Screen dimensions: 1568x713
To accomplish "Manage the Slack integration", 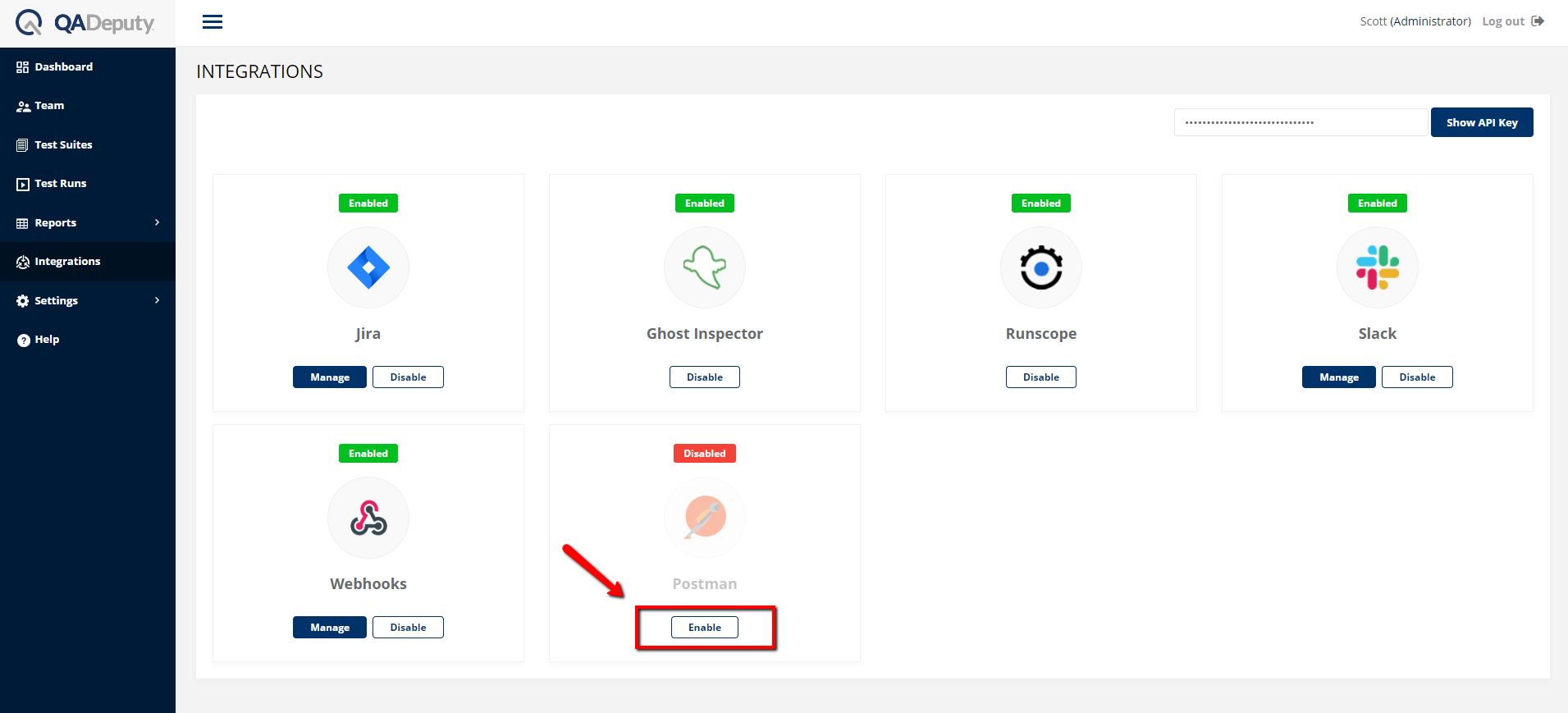I will click(x=1339, y=377).
